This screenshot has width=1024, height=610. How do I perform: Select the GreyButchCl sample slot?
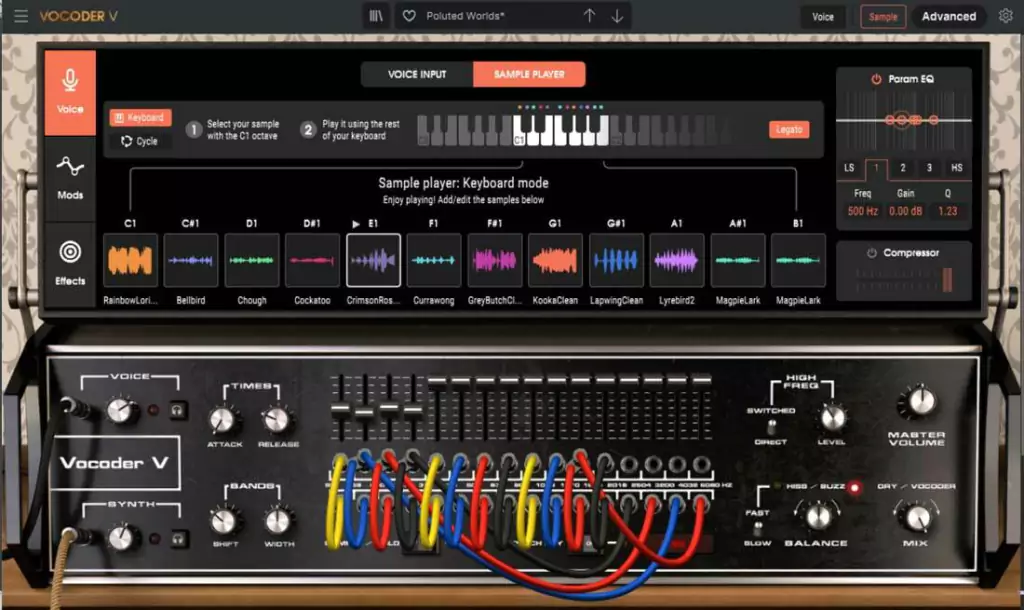point(494,260)
